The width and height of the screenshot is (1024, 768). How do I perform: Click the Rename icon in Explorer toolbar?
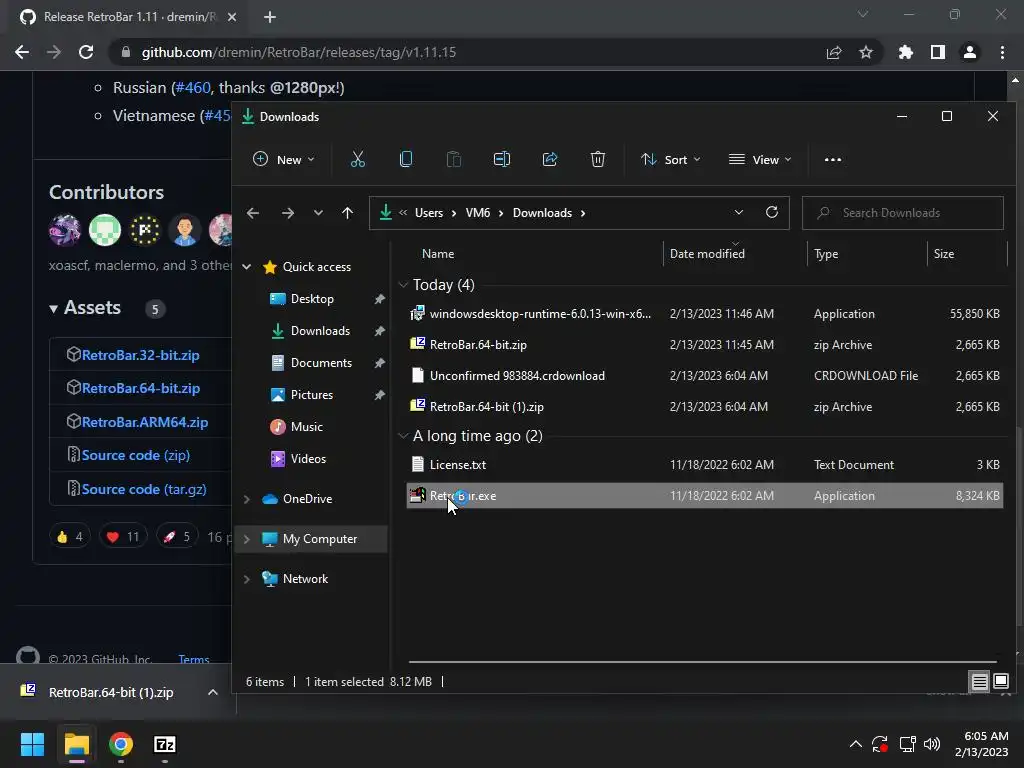click(502, 159)
